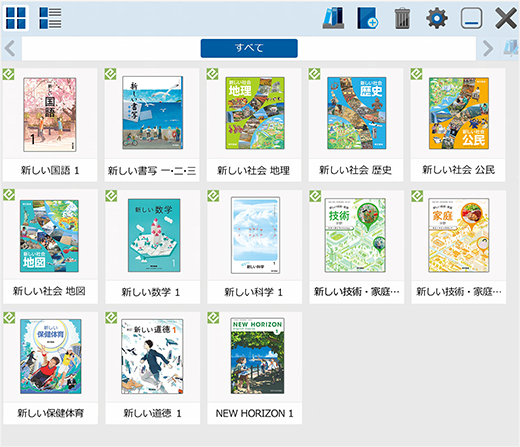Open the 新しい書写 一・二・三 book cover
The image size is (520, 447).
point(152,113)
